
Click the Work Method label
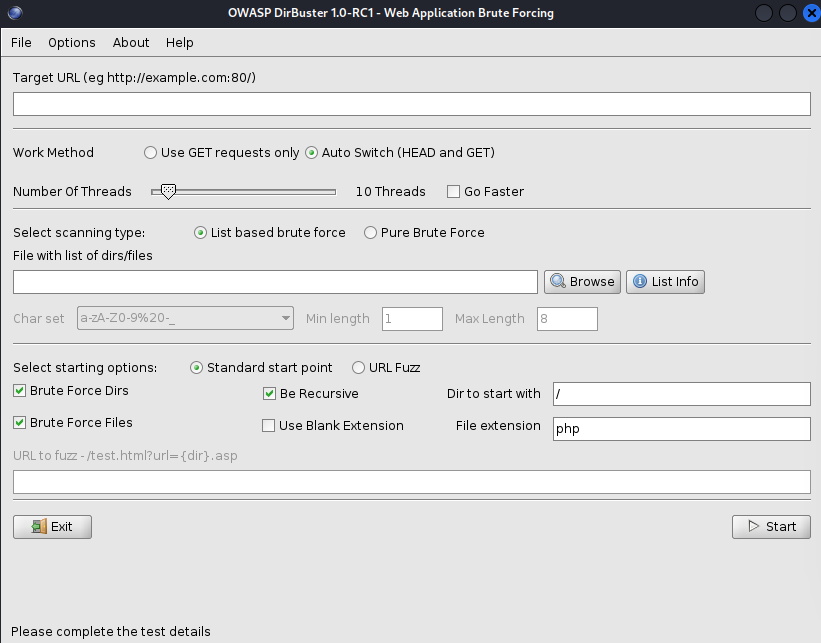pyautogui.click(x=53, y=152)
